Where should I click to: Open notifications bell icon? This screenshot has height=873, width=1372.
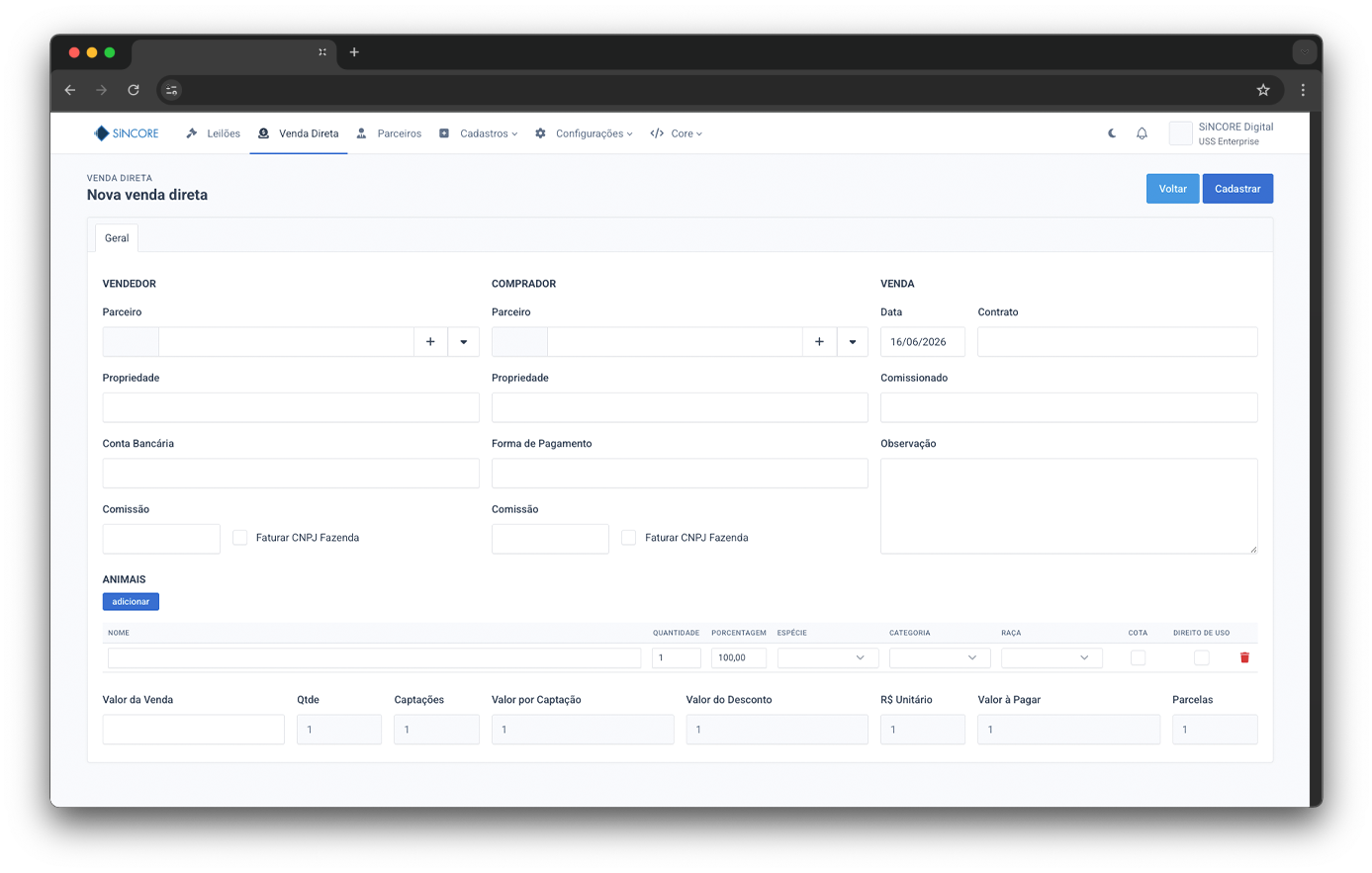pos(1142,133)
